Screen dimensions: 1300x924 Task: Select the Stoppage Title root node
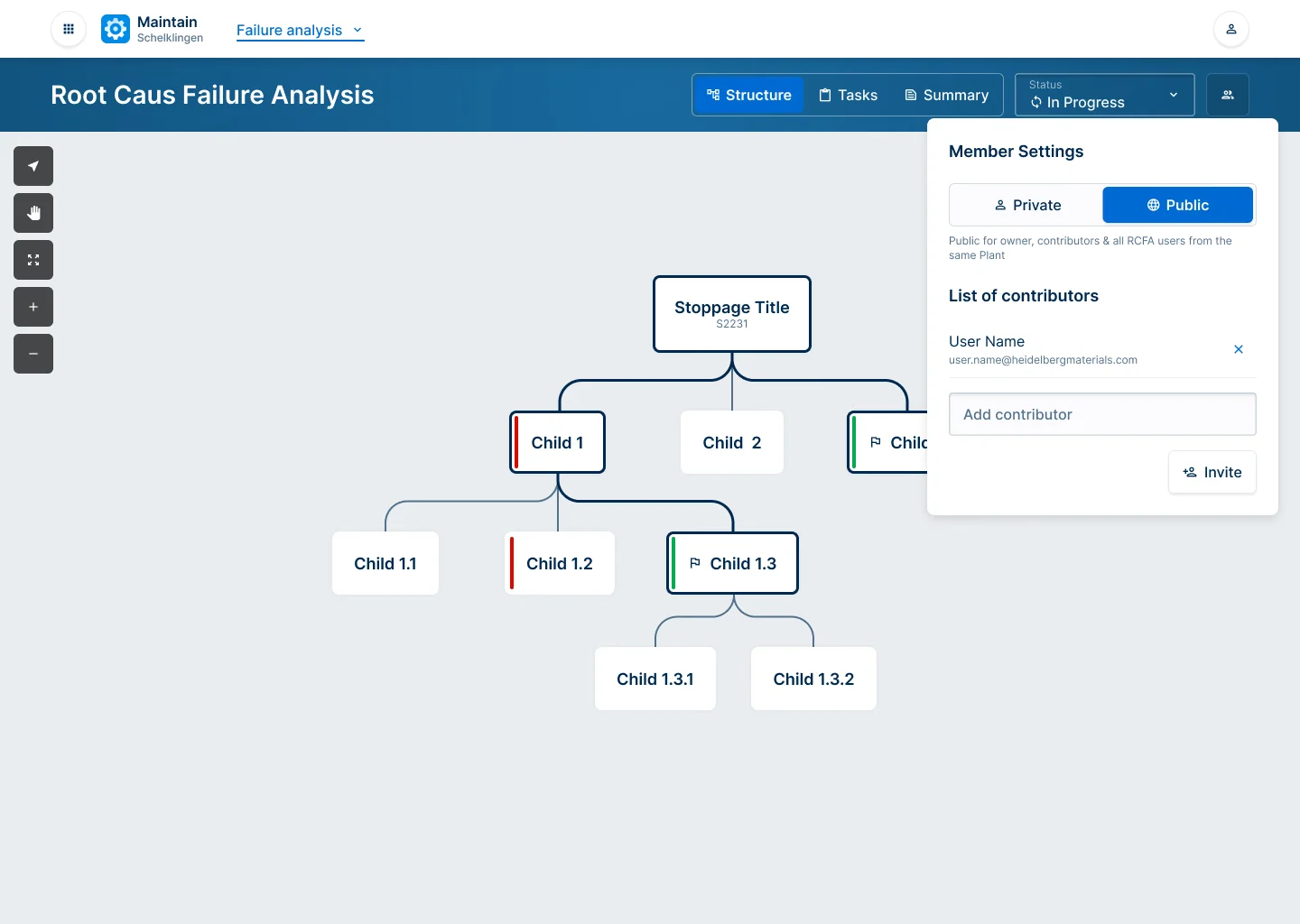point(732,314)
